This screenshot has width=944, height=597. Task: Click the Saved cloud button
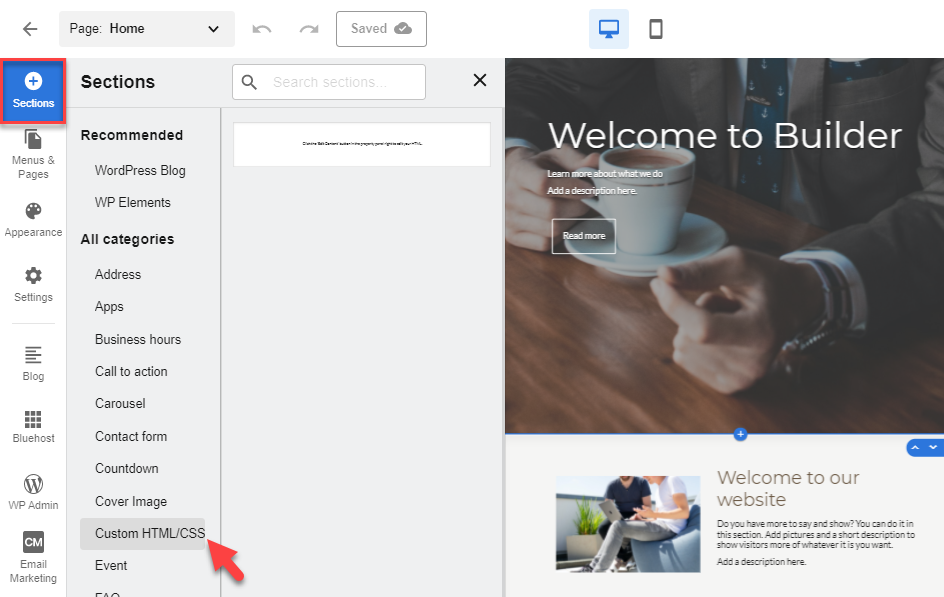coord(381,29)
